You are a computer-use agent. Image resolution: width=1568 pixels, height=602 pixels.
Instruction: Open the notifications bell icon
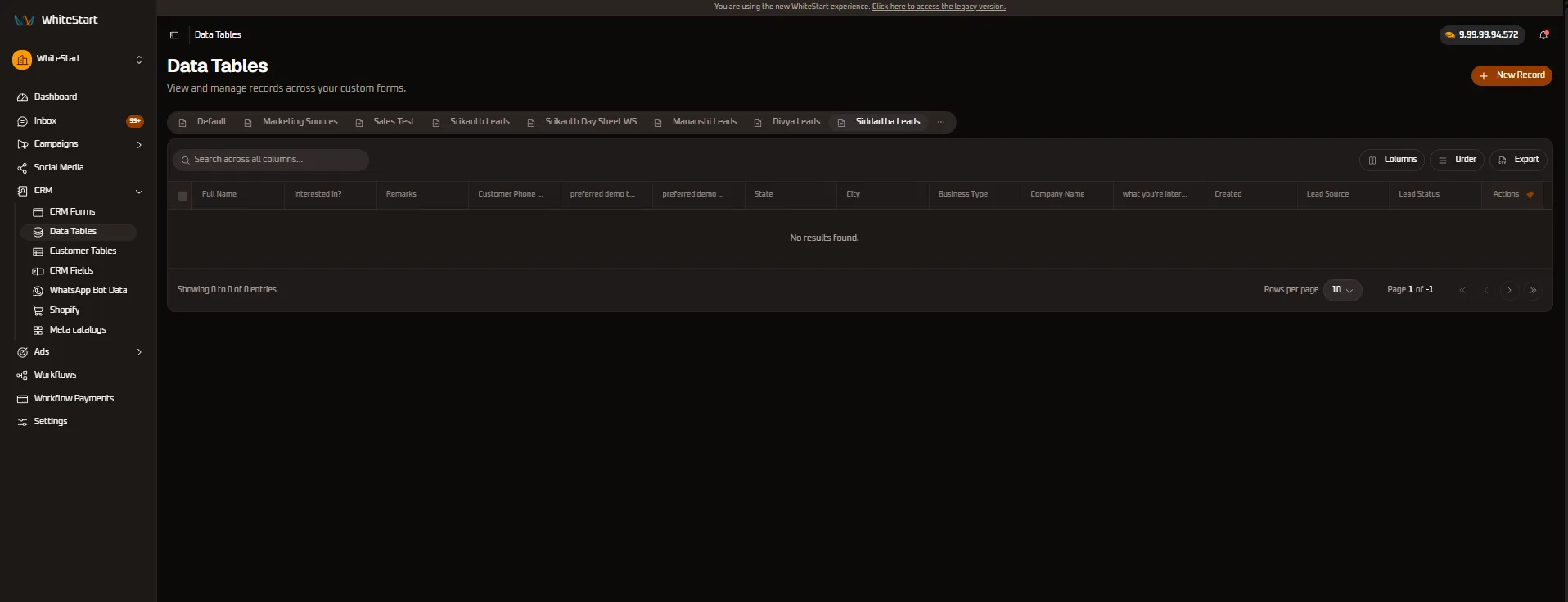[x=1544, y=35]
